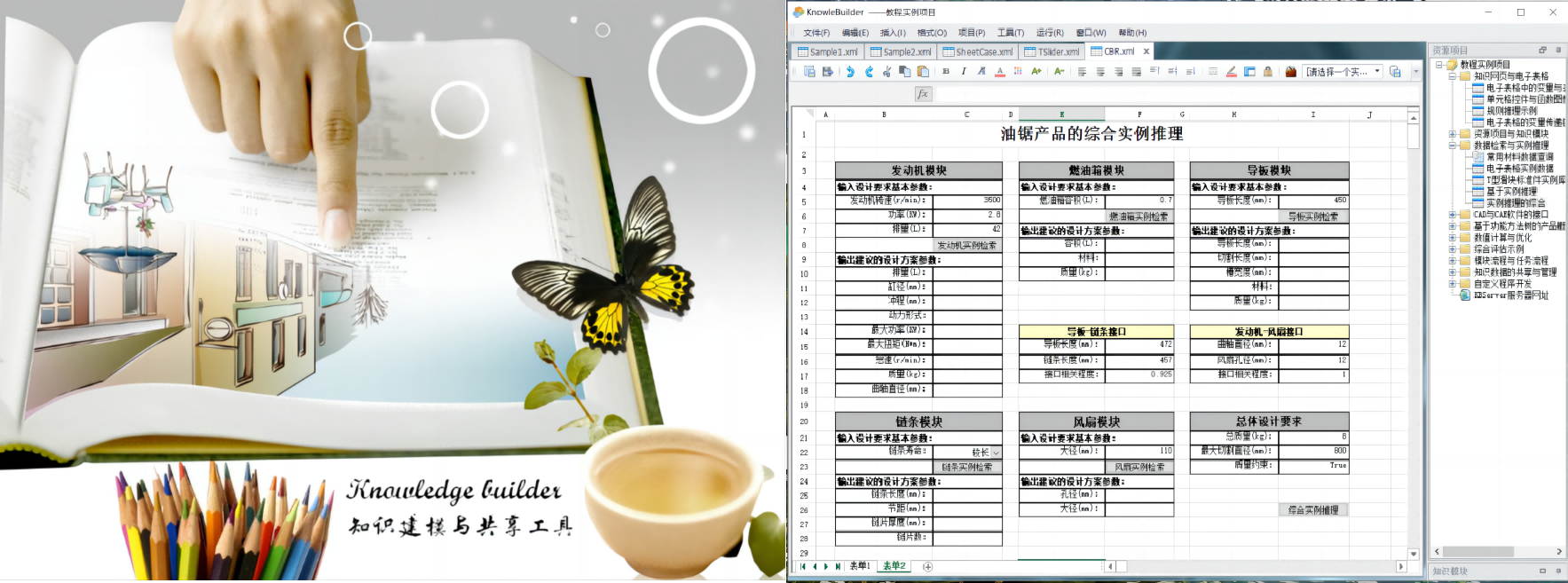
Task: Click the increase font size A+ icon
Action: pos(1036,72)
